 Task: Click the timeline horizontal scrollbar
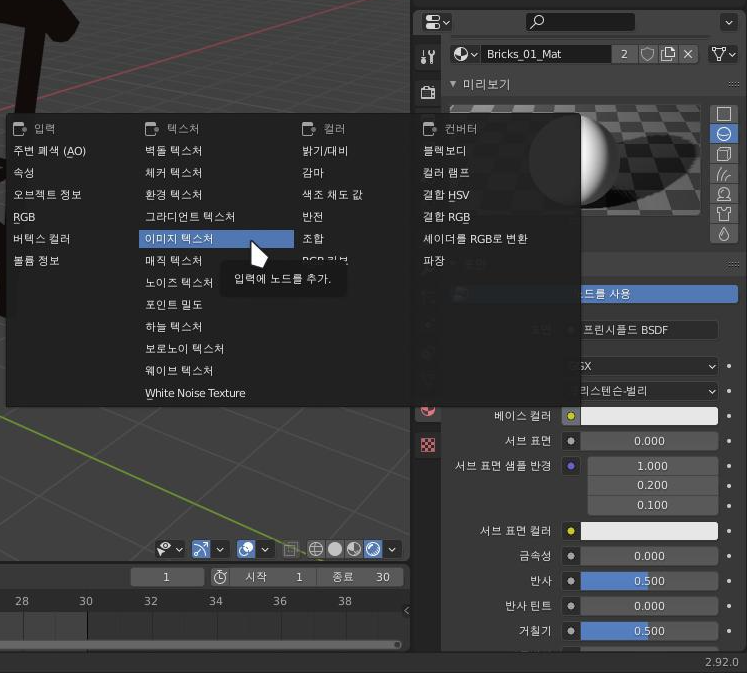pos(200,645)
